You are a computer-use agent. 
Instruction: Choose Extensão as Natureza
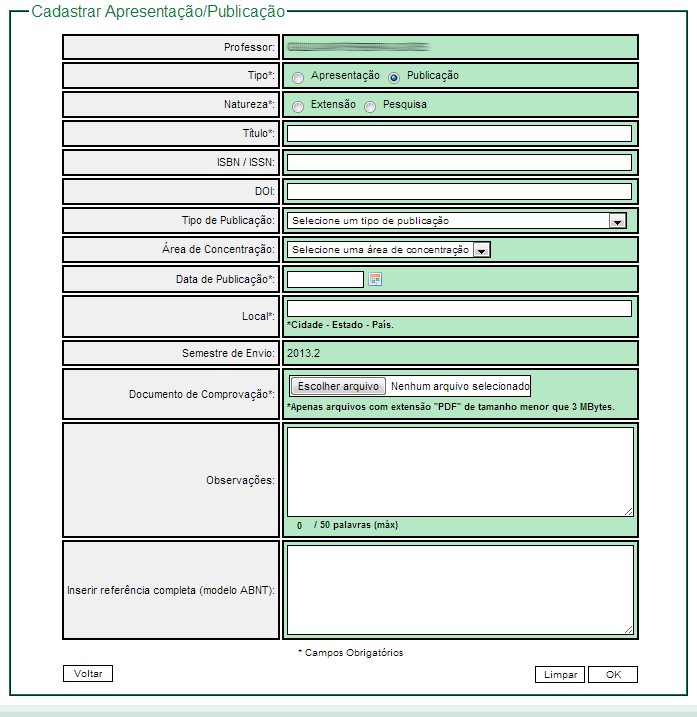click(x=298, y=107)
